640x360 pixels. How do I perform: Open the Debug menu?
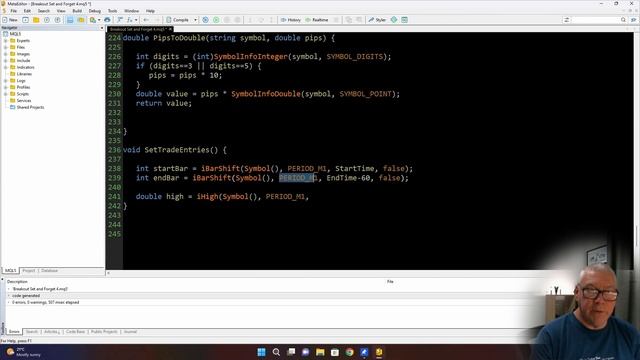[95, 11]
